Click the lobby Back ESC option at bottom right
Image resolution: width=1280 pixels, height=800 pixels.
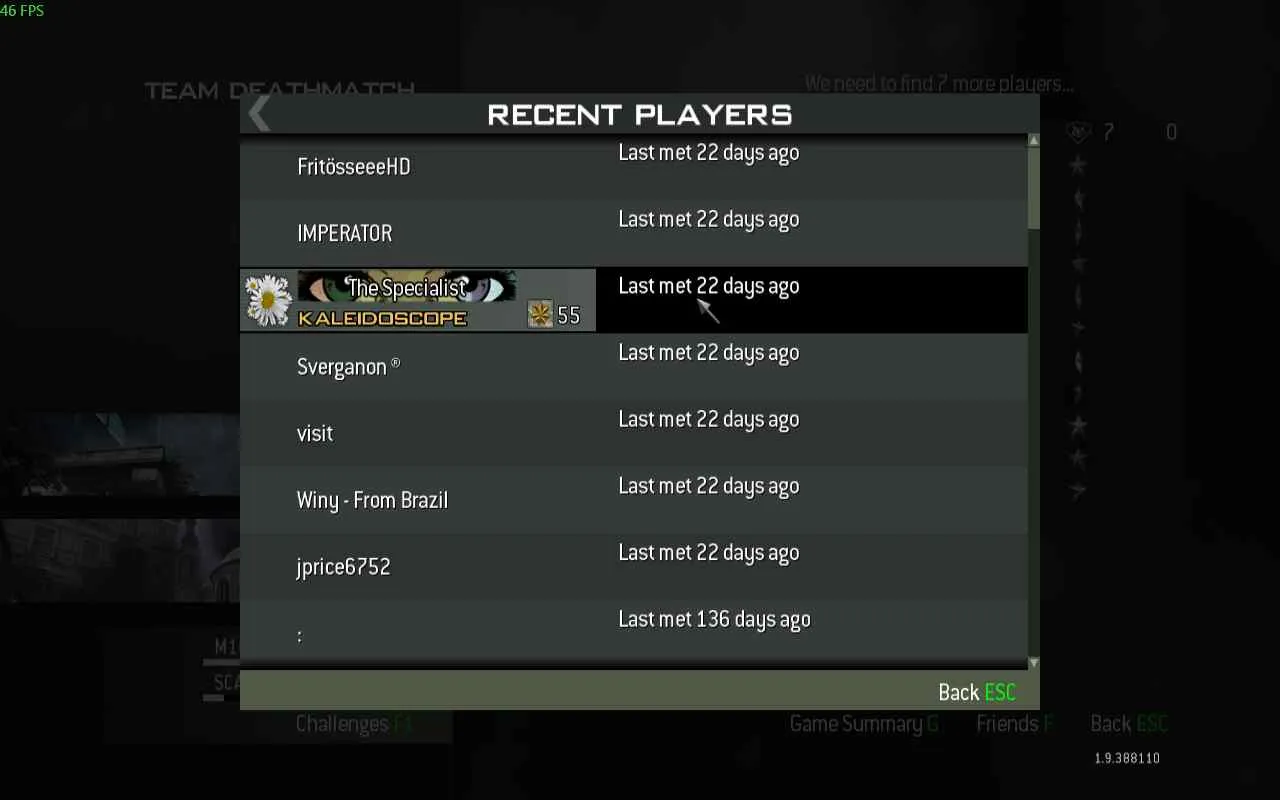point(1129,724)
